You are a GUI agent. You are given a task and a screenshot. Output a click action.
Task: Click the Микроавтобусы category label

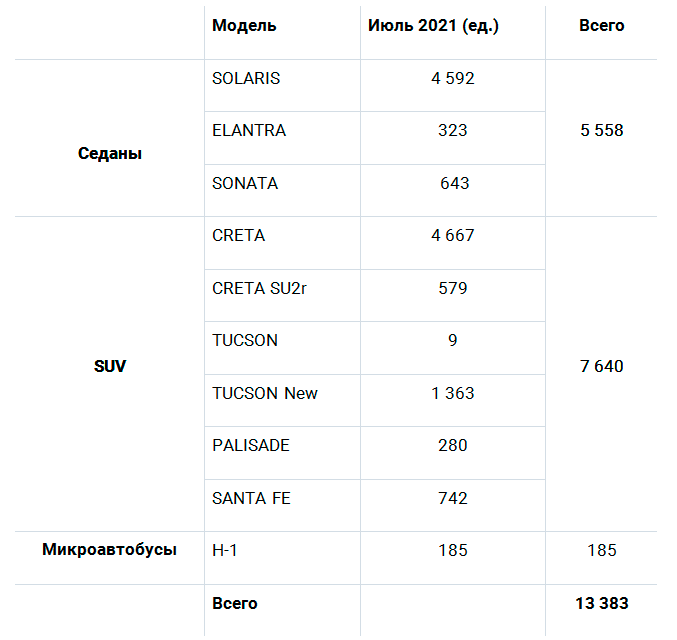pos(109,549)
